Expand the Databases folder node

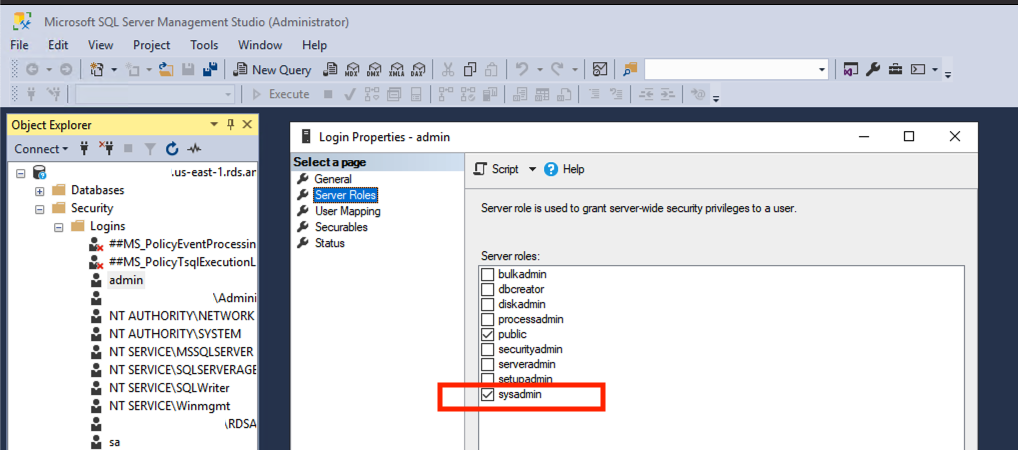[40, 191]
